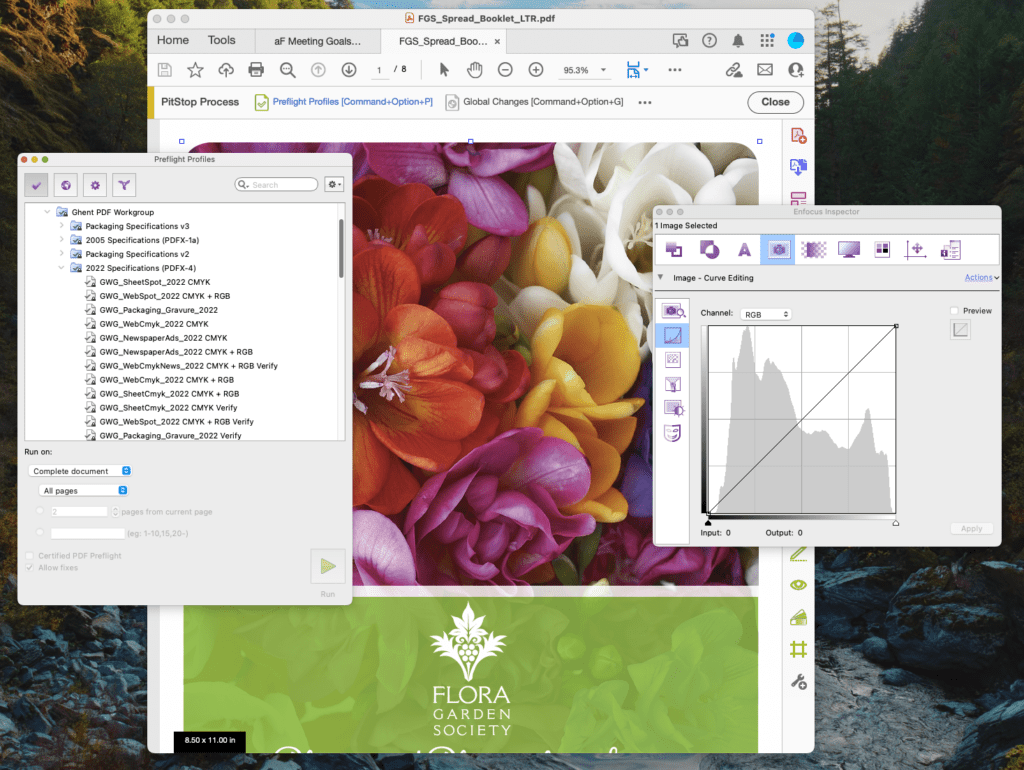Switch to the action lists gear category
Image resolution: width=1024 pixels, height=770 pixels.
coord(95,185)
